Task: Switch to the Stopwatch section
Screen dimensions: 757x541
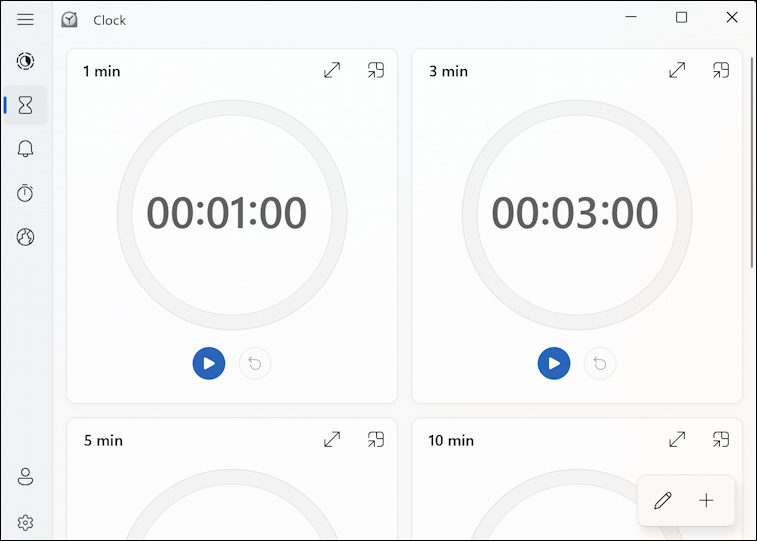Action: [x=26, y=193]
